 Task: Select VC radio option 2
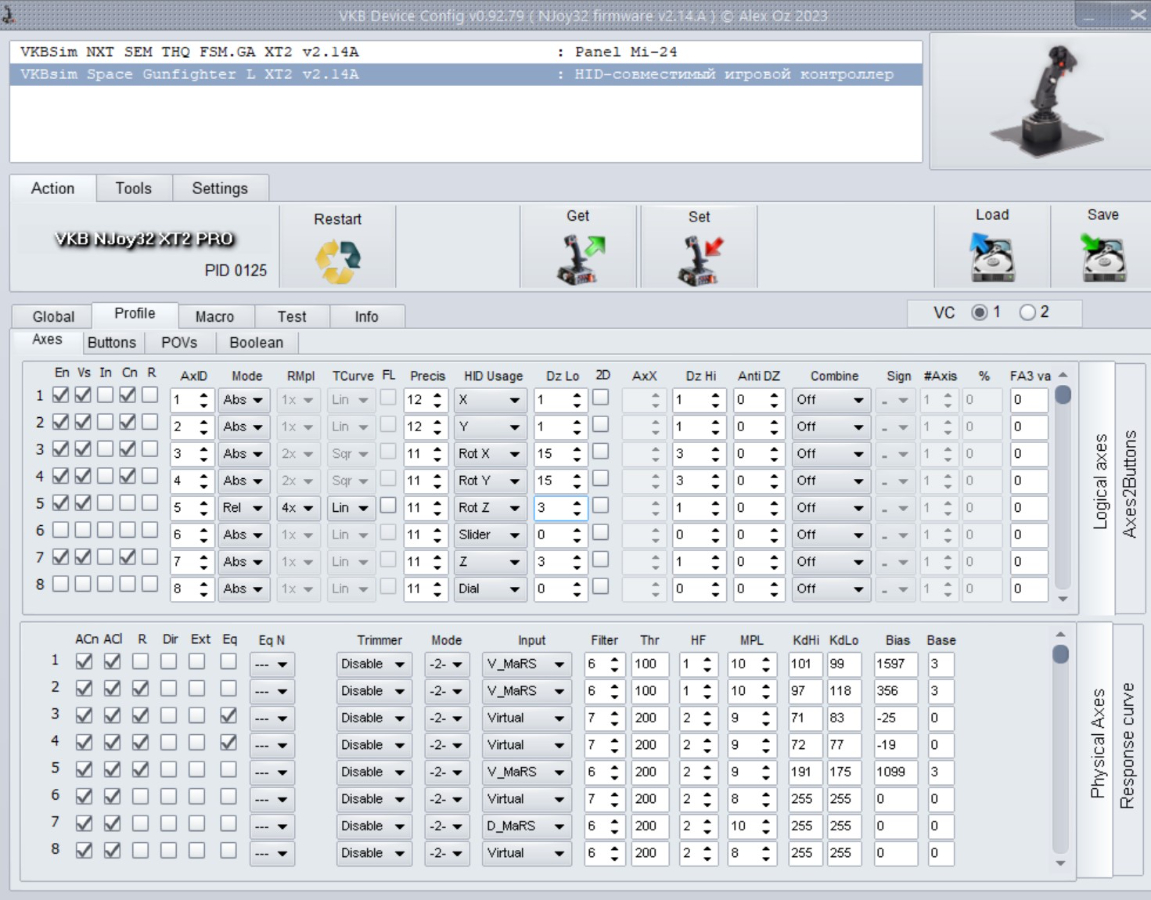click(x=1028, y=313)
